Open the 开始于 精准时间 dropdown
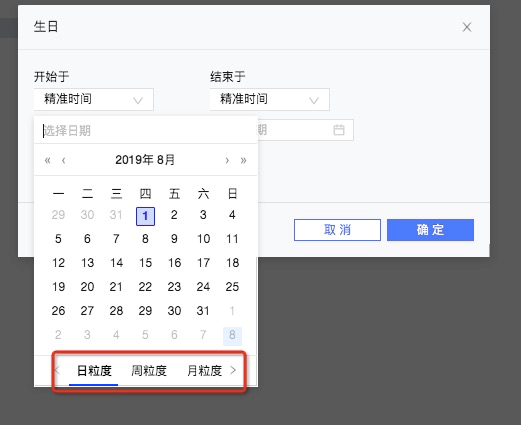 94,99
